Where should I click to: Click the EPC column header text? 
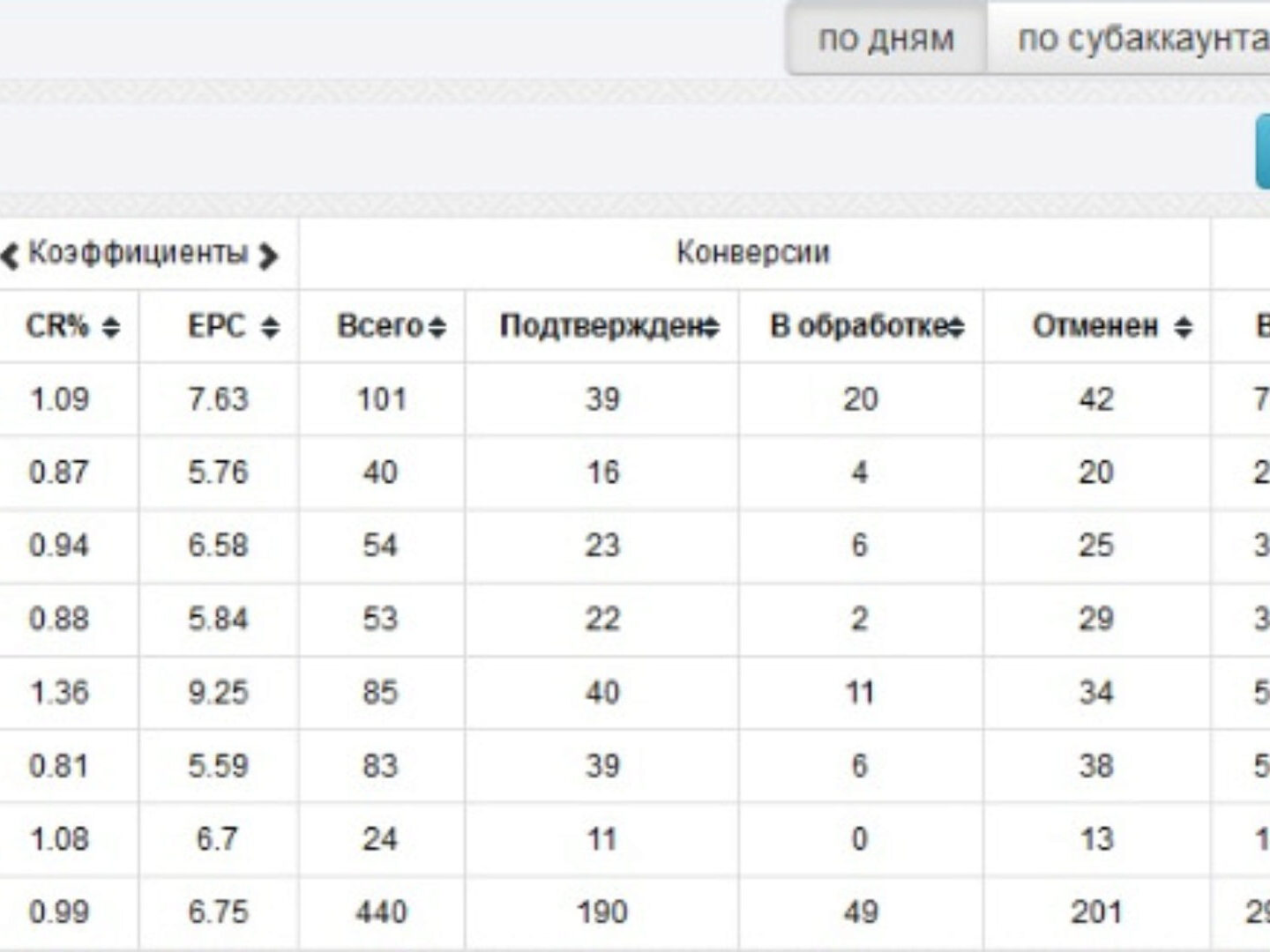click(216, 327)
